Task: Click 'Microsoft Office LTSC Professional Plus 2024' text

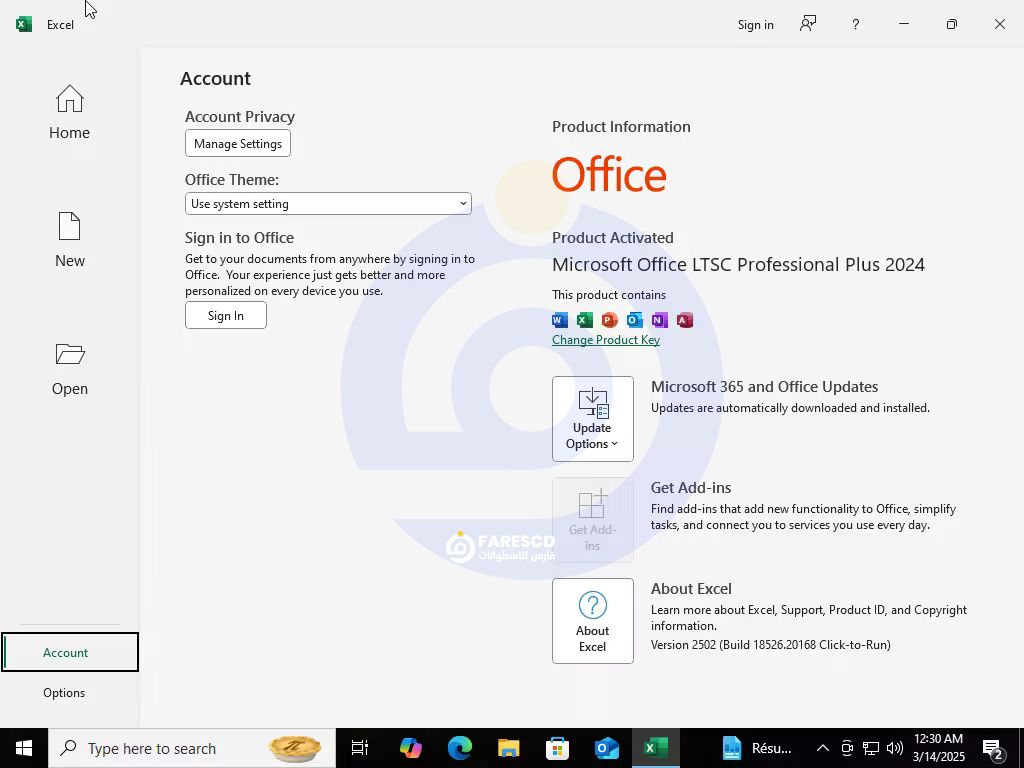Action: 738,264
